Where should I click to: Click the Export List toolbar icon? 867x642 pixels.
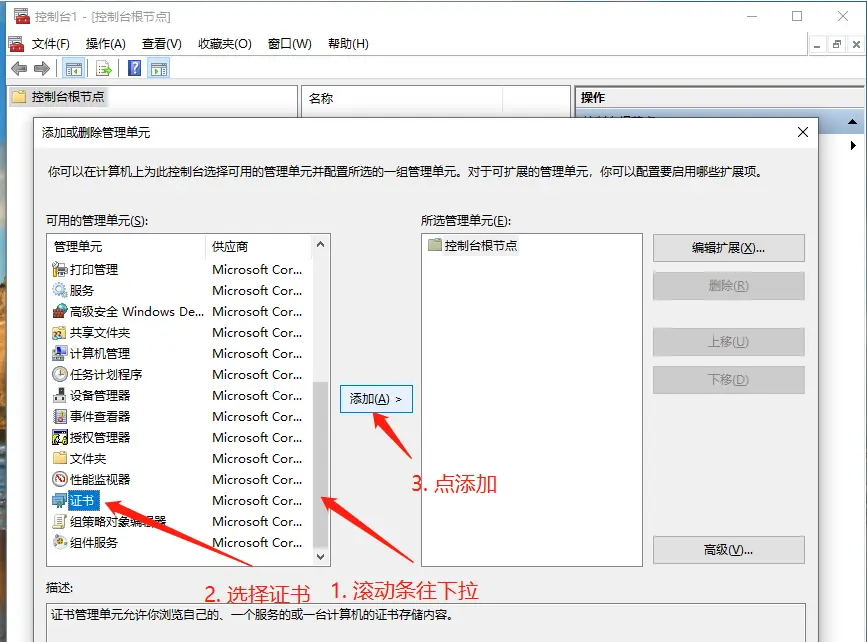(x=103, y=69)
